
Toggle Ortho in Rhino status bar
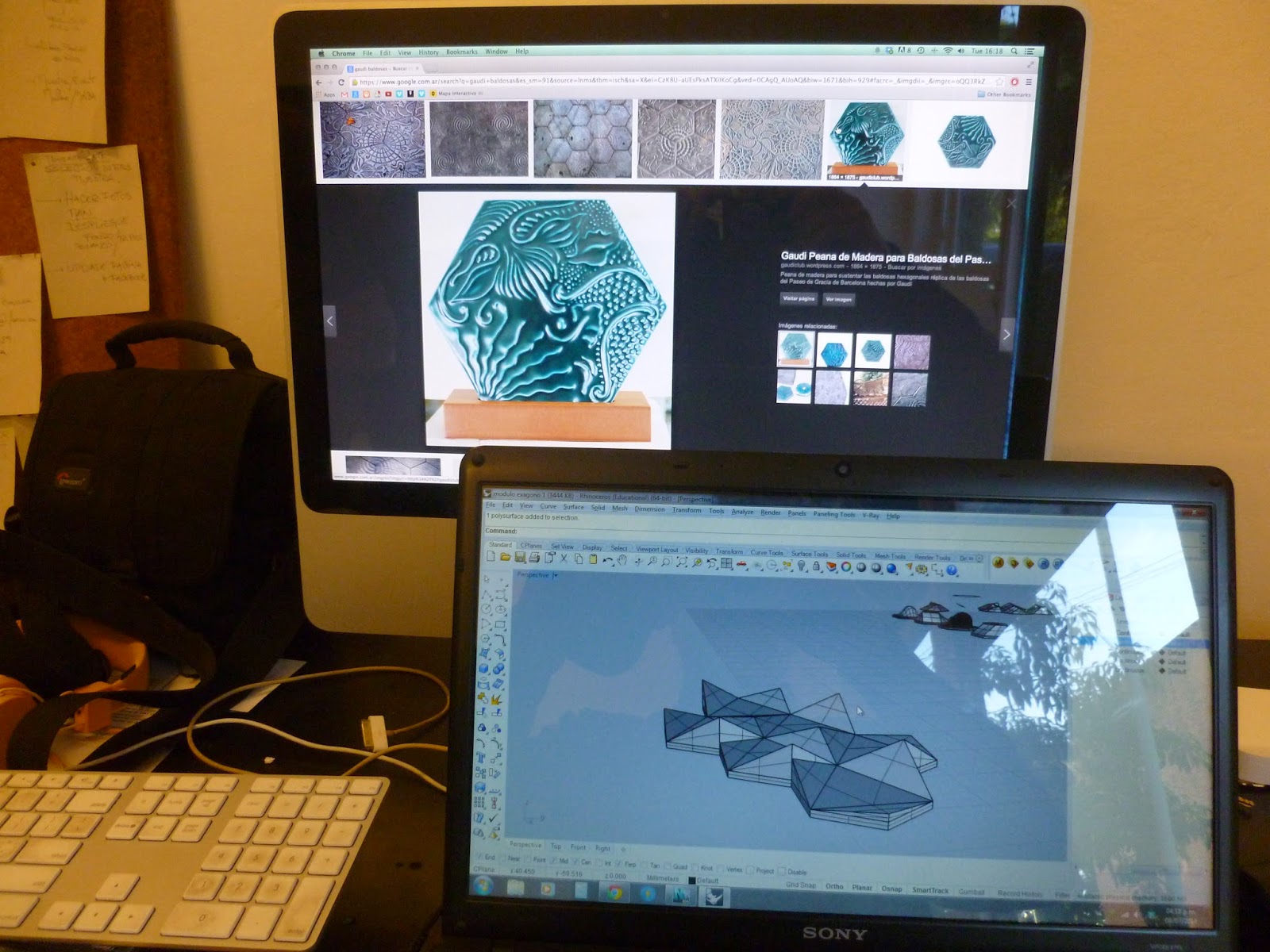pyautogui.click(x=834, y=886)
